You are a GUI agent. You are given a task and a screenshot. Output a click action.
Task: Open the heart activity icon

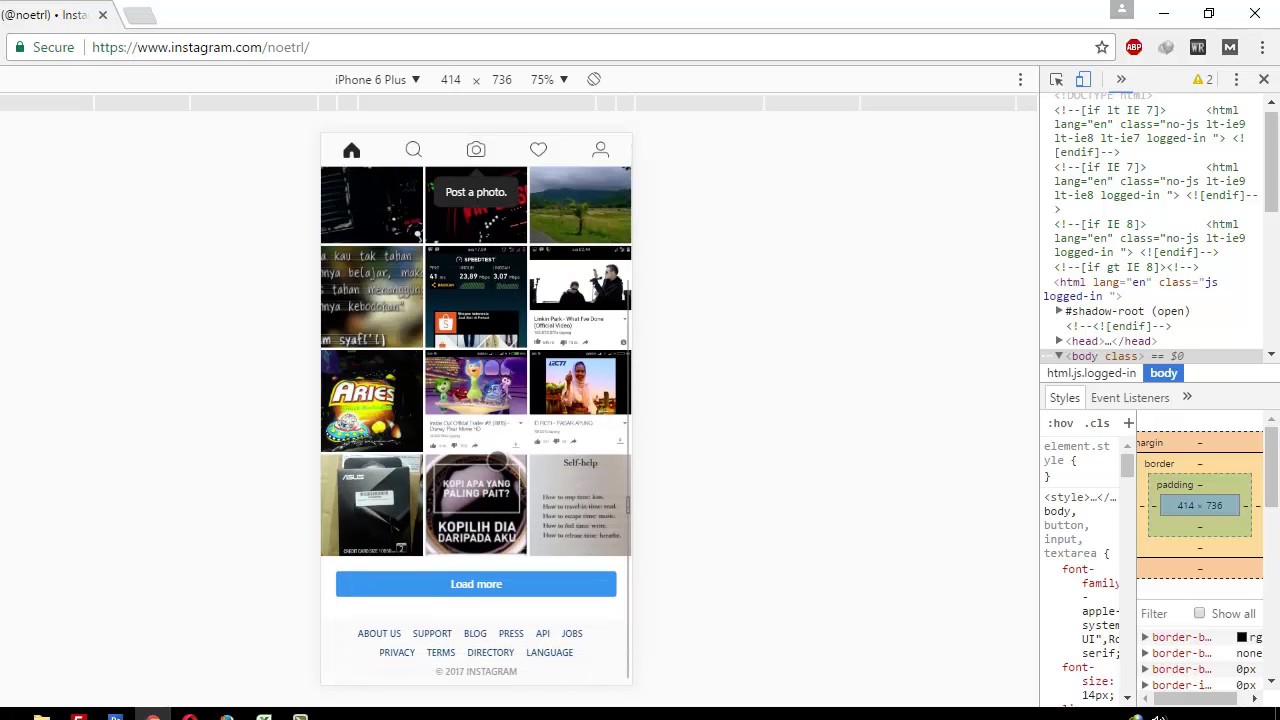tap(538, 150)
